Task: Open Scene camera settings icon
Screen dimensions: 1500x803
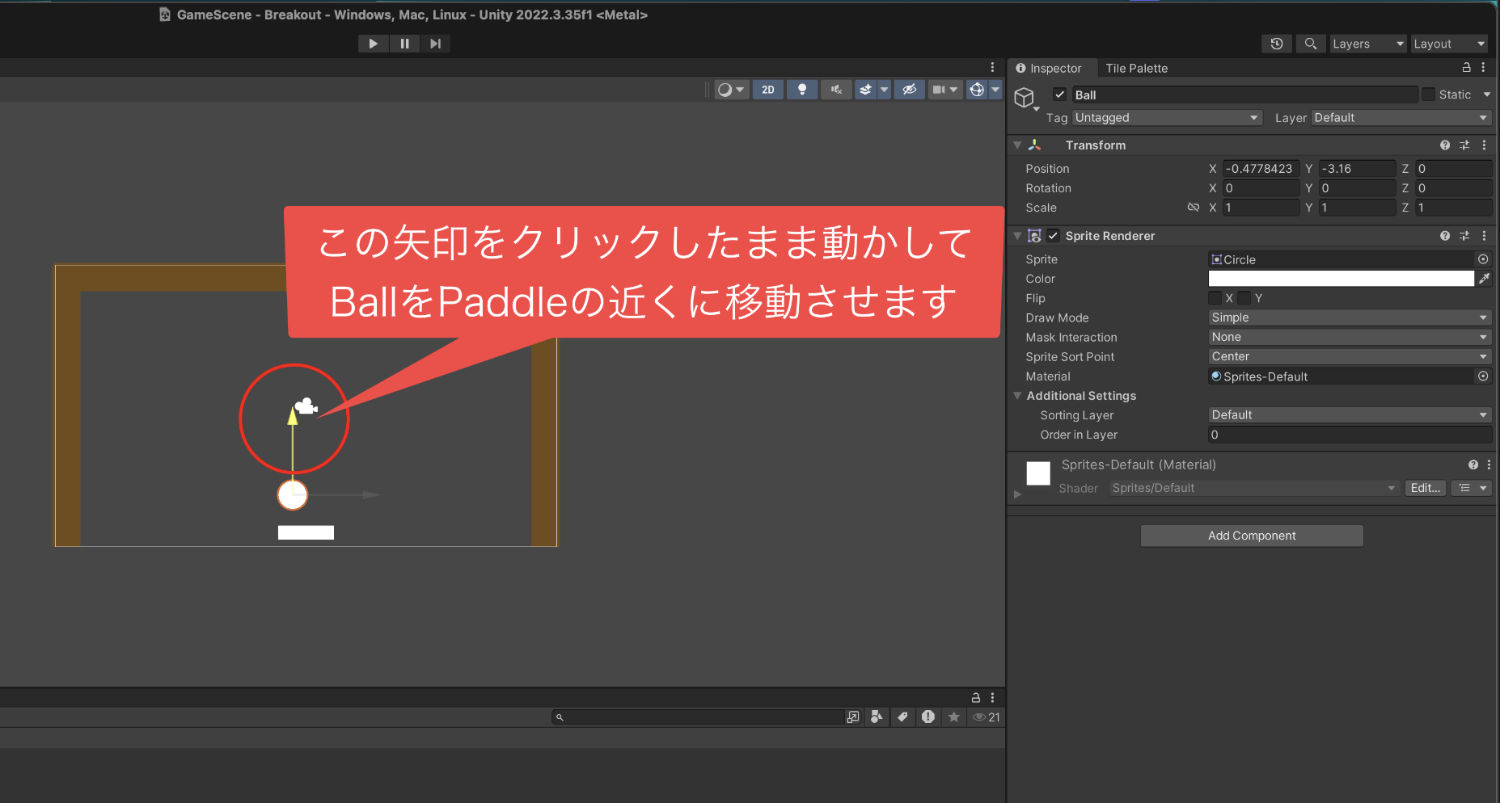Action: (945, 90)
